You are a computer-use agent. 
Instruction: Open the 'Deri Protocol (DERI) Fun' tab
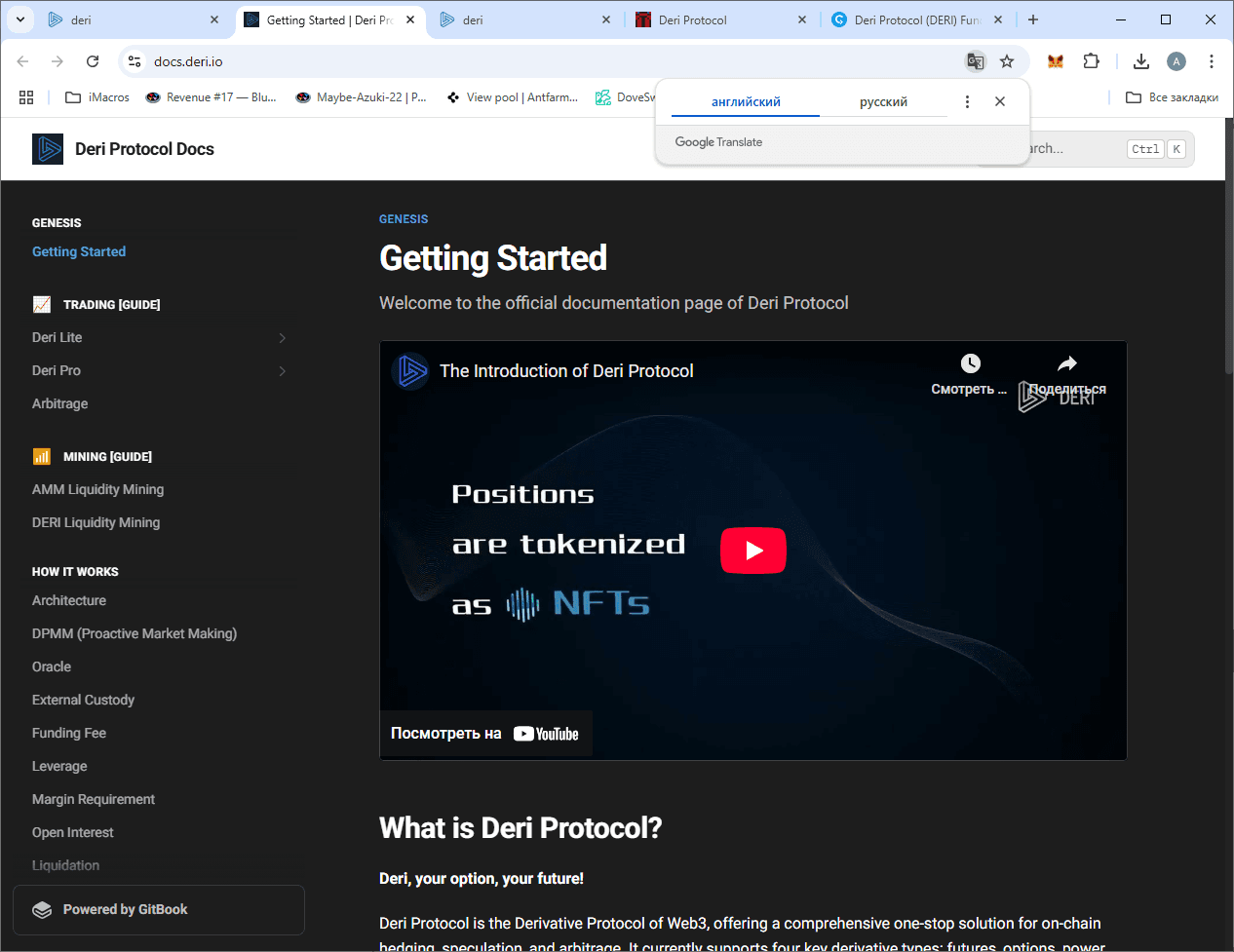pos(917,19)
